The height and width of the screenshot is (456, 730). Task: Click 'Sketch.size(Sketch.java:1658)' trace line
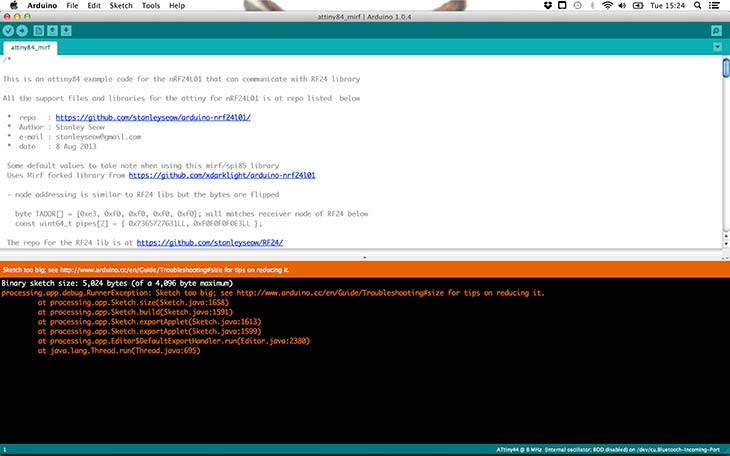pyautogui.click(x=133, y=302)
